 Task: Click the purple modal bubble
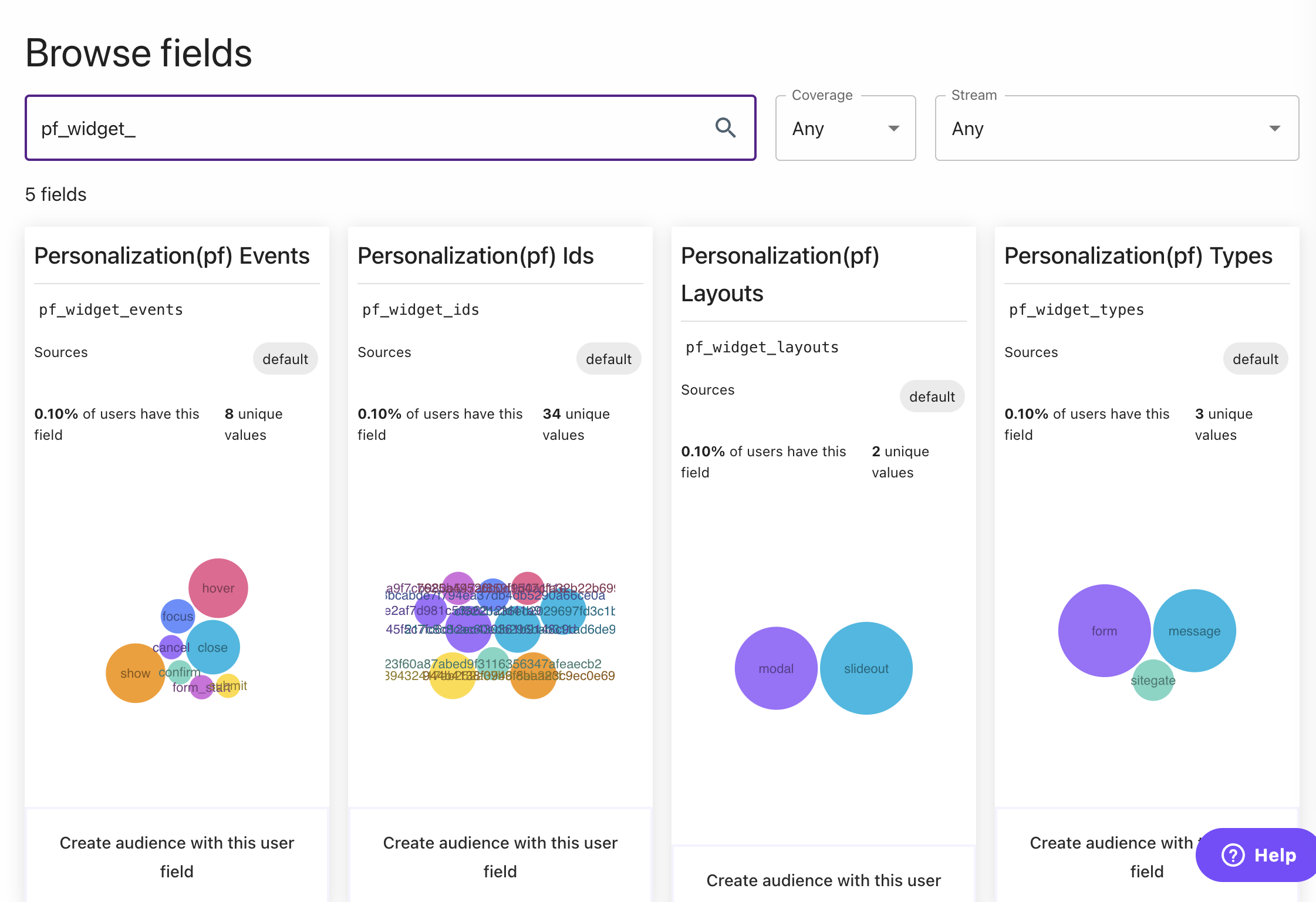776,668
